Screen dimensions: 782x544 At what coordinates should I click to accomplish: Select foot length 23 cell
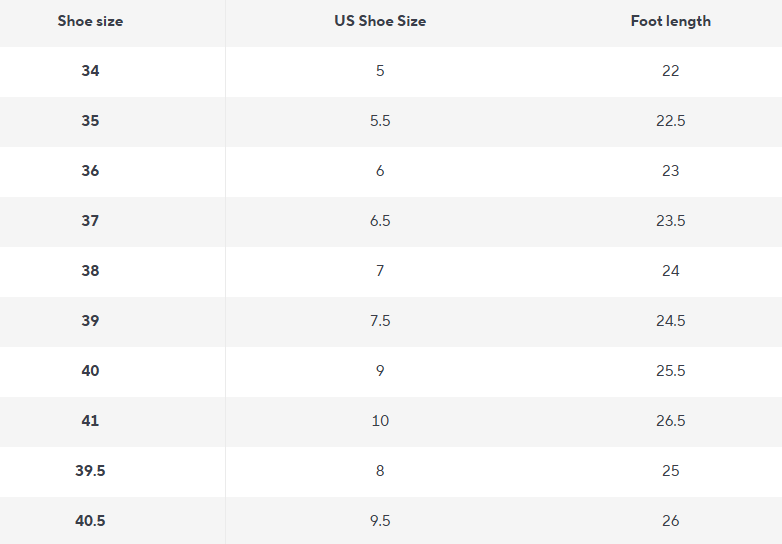tap(670, 171)
